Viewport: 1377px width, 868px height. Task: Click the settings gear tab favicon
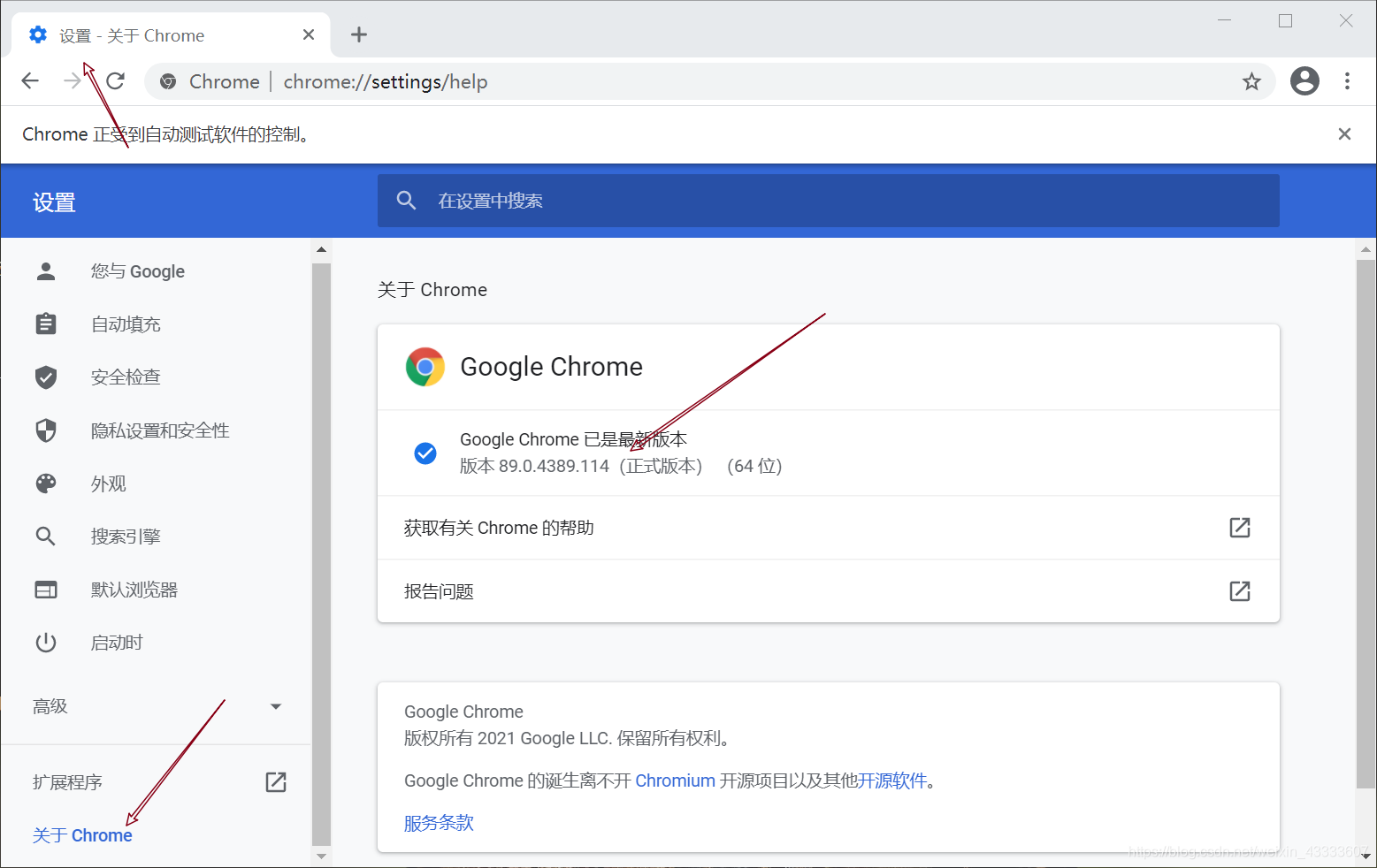tap(38, 34)
